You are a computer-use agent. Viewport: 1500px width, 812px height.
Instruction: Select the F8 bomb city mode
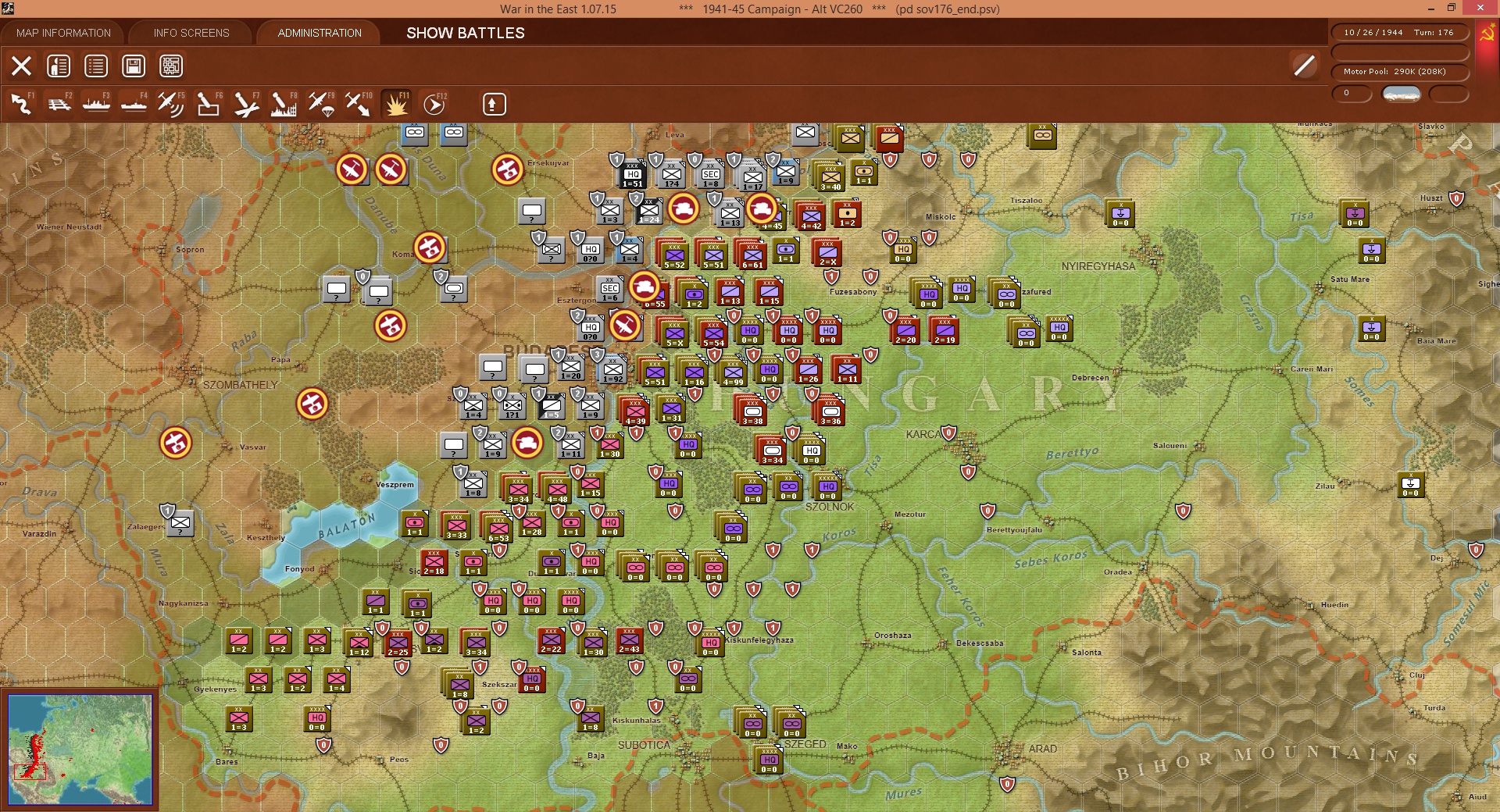click(x=284, y=104)
